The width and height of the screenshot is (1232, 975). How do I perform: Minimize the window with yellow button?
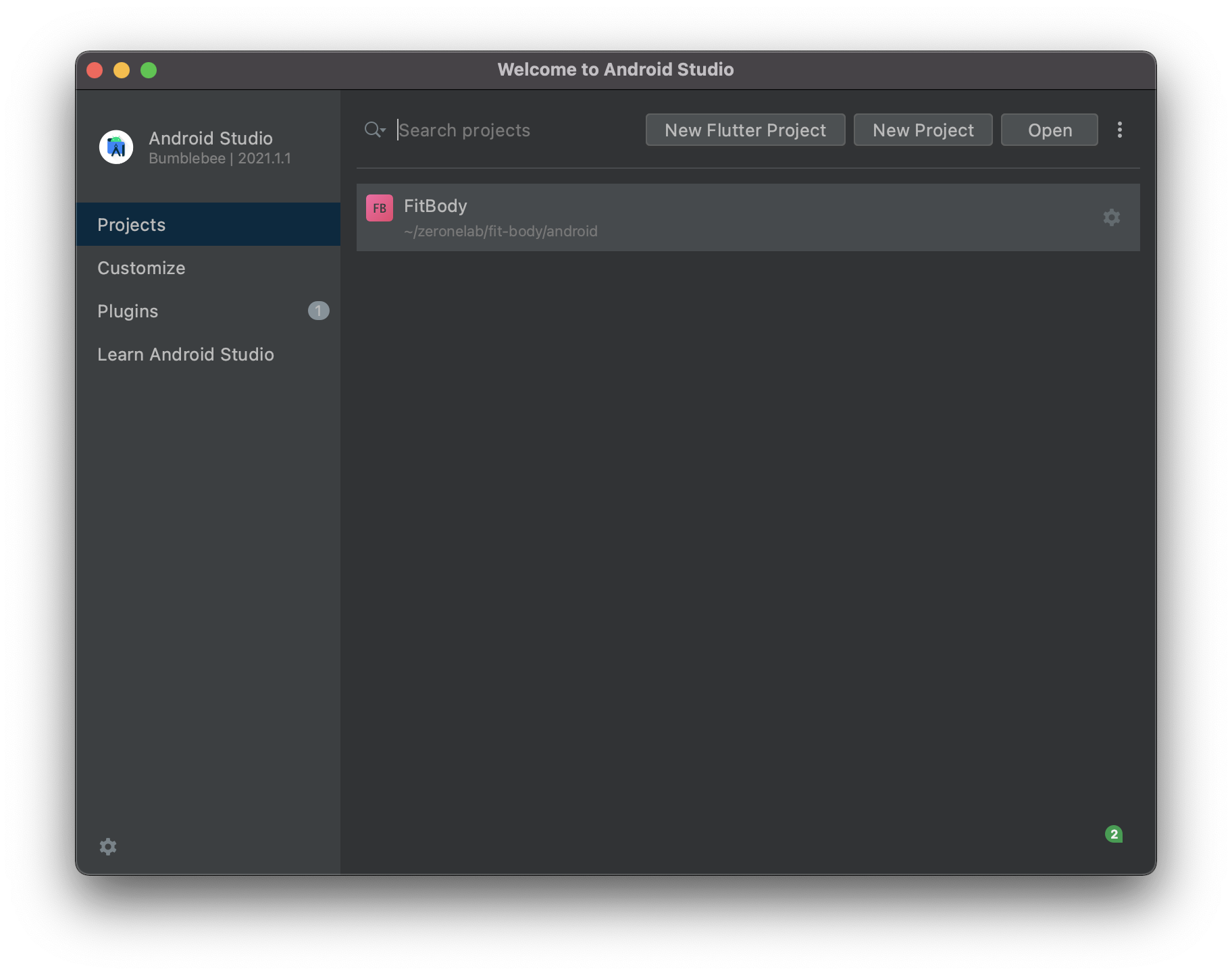coord(122,70)
